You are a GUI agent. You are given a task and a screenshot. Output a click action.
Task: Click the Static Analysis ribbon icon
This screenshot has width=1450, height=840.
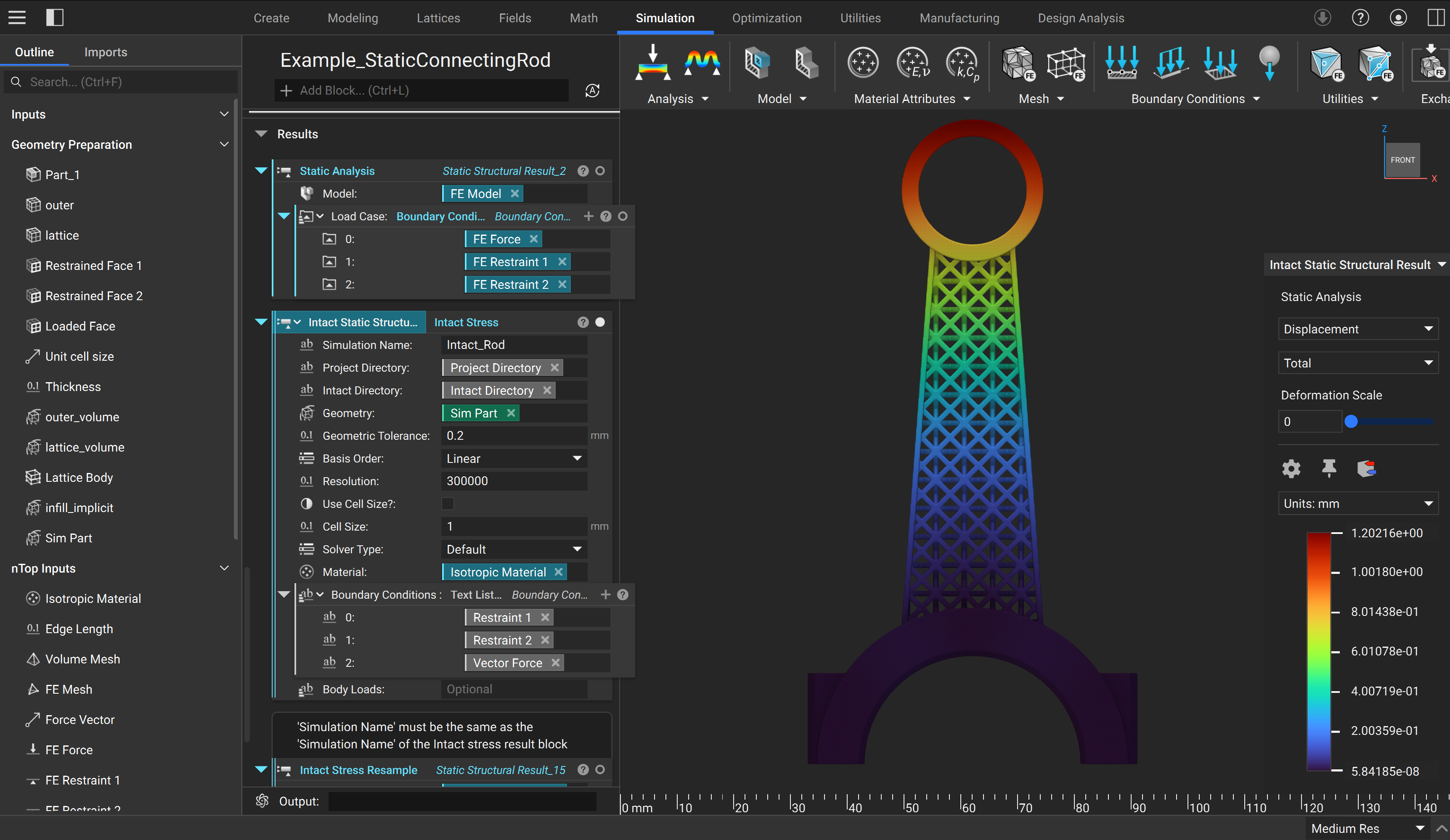pos(652,62)
